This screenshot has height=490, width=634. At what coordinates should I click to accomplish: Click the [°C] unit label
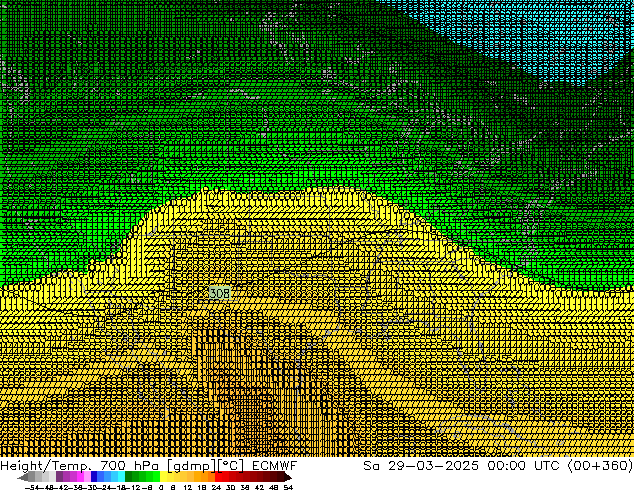pyautogui.click(x=231, y=466)
